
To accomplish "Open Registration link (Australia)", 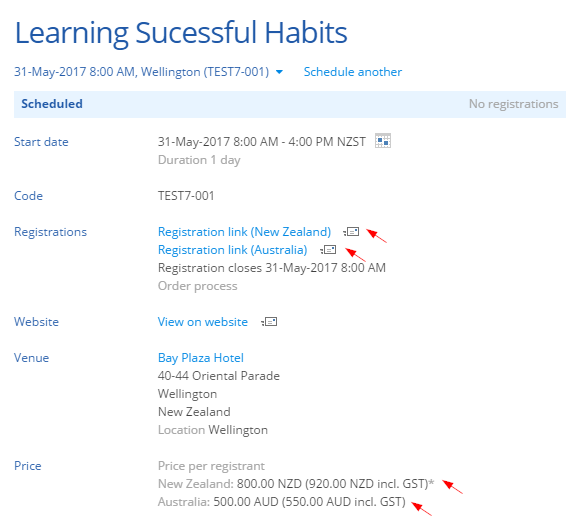I will point(232,250).
